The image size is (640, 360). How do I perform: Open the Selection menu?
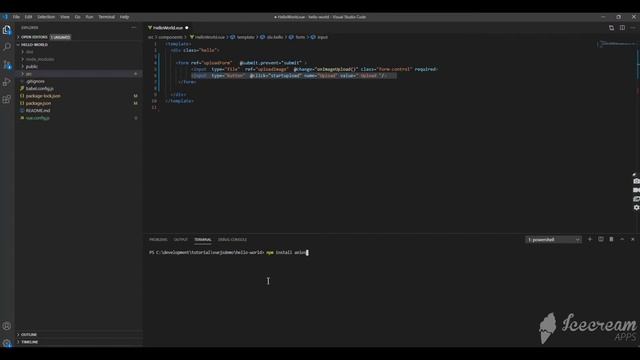[x=46, y=17]
